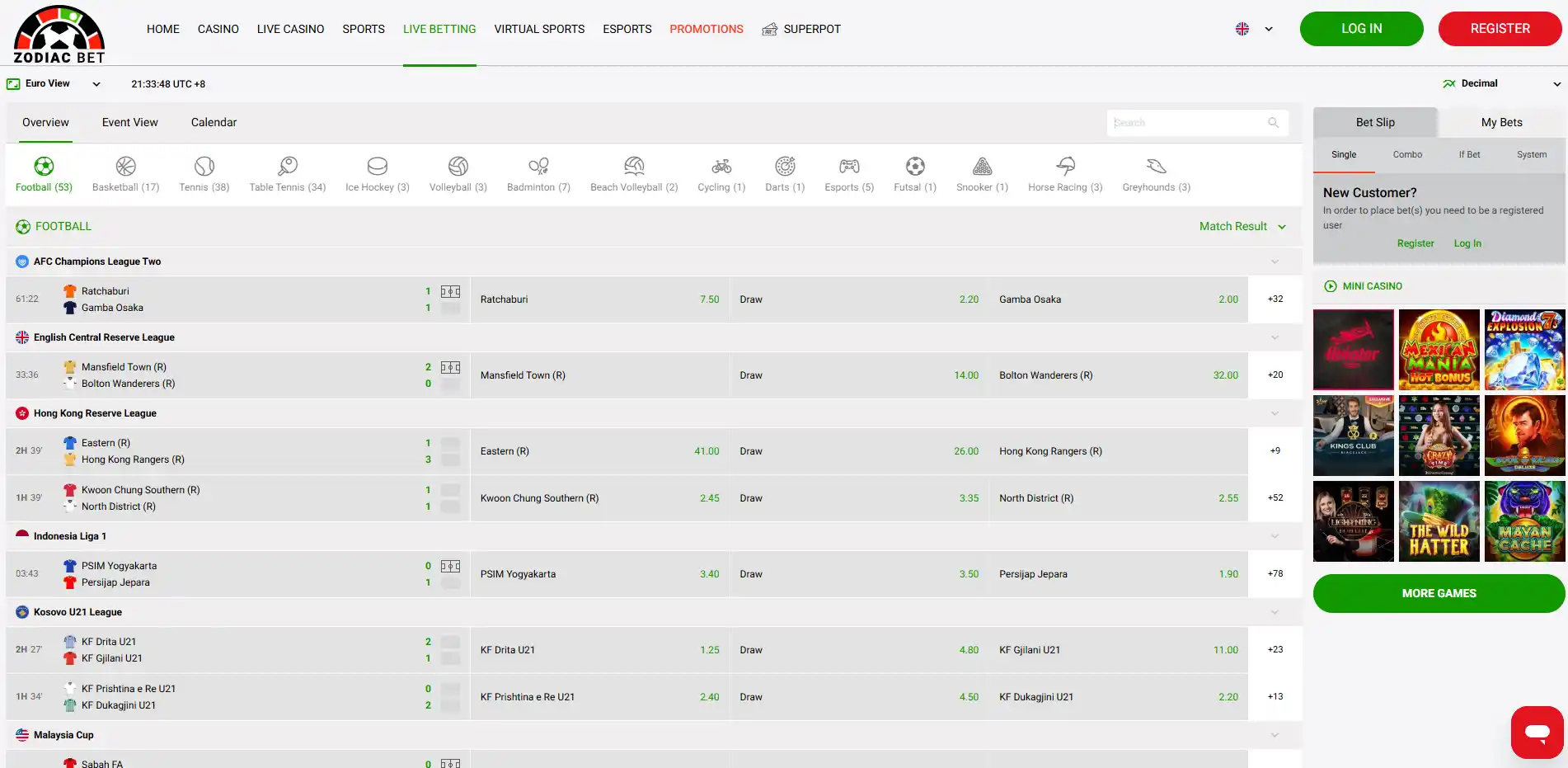Collapse the English Central Reserve League section
The height and width of the screenshot is (768, 1568).
click(x=1275, y=338)
